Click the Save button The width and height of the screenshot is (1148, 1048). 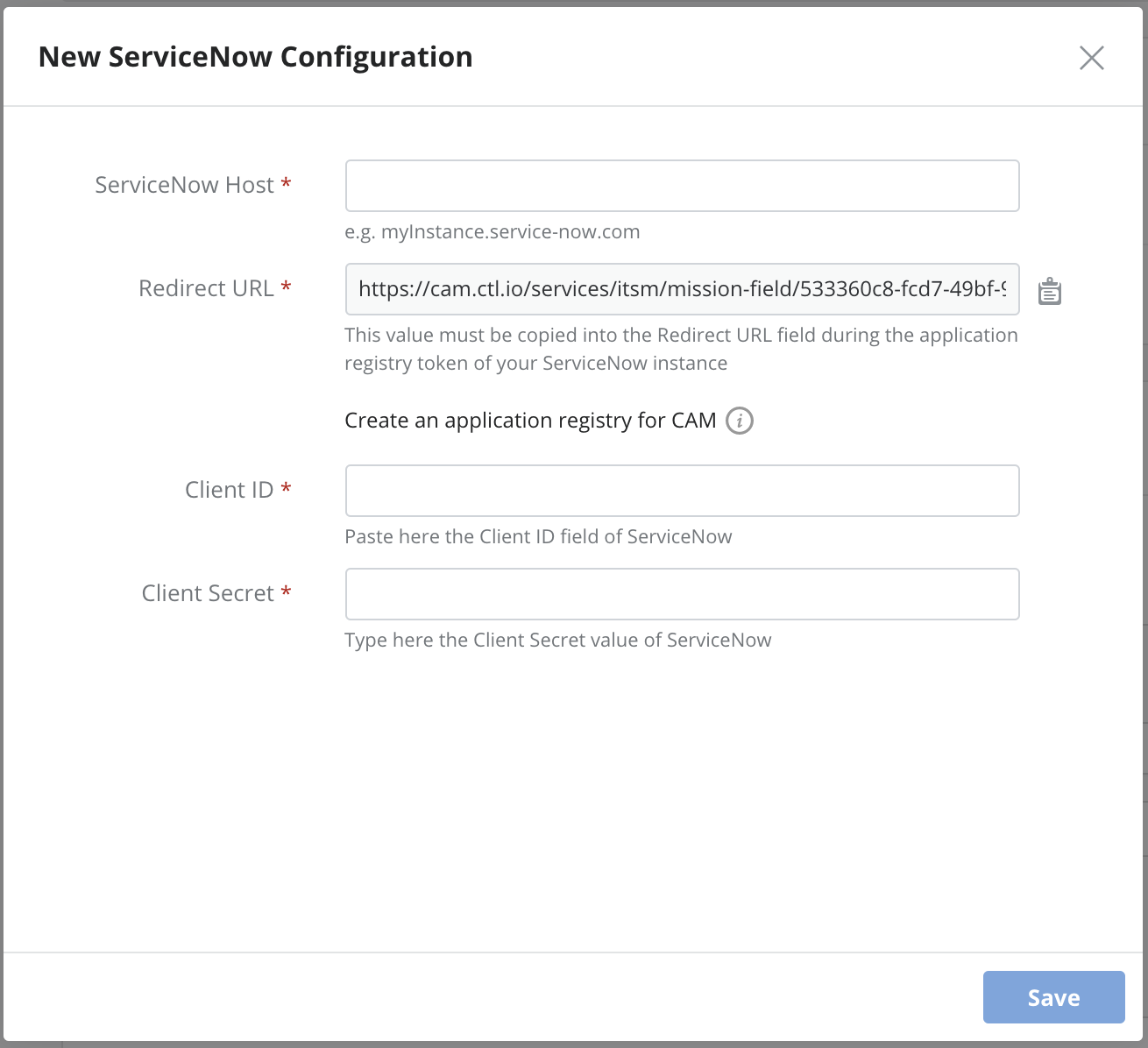pos(1053,997)
